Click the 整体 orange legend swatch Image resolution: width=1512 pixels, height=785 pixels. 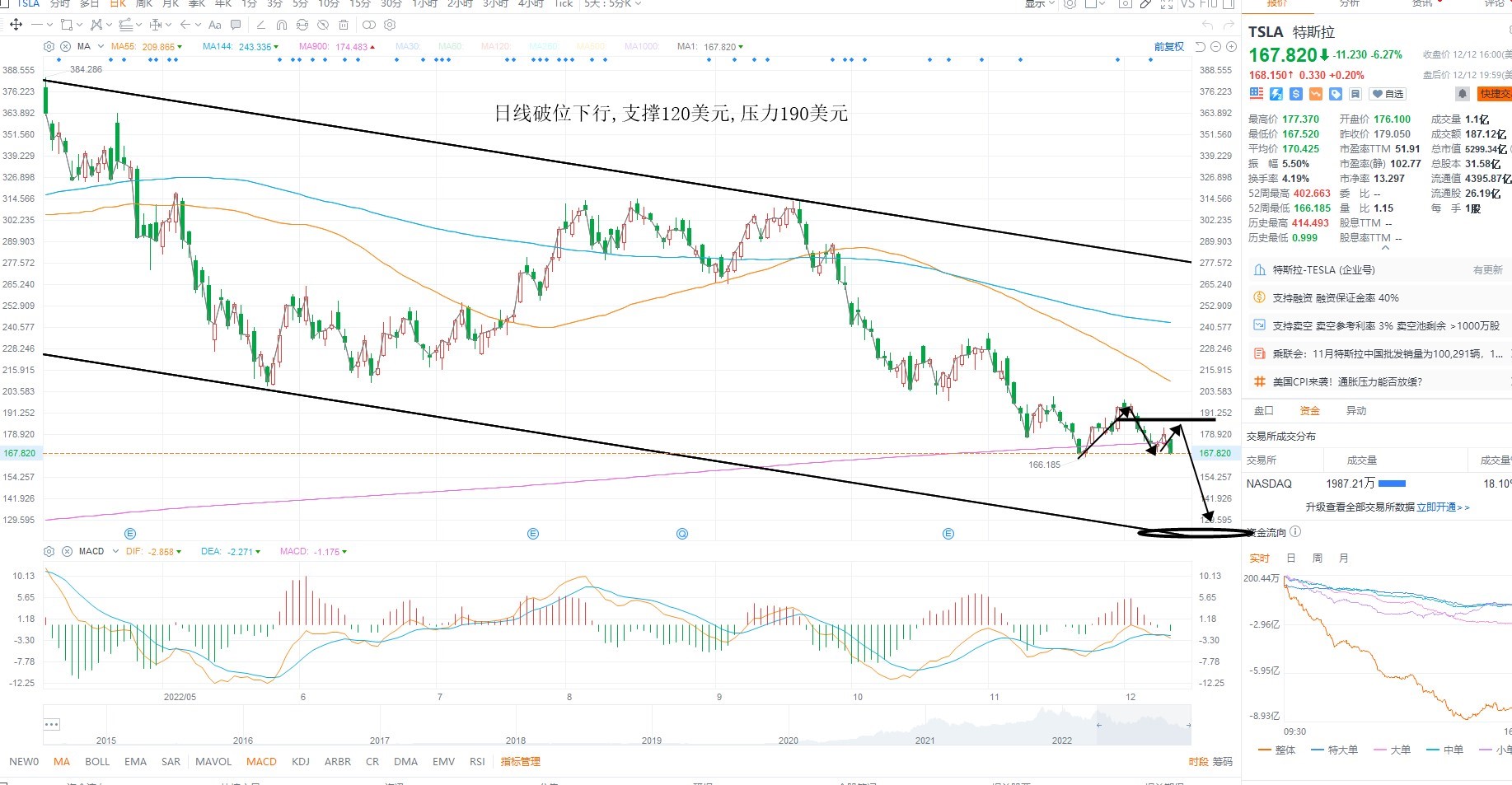1265,750
